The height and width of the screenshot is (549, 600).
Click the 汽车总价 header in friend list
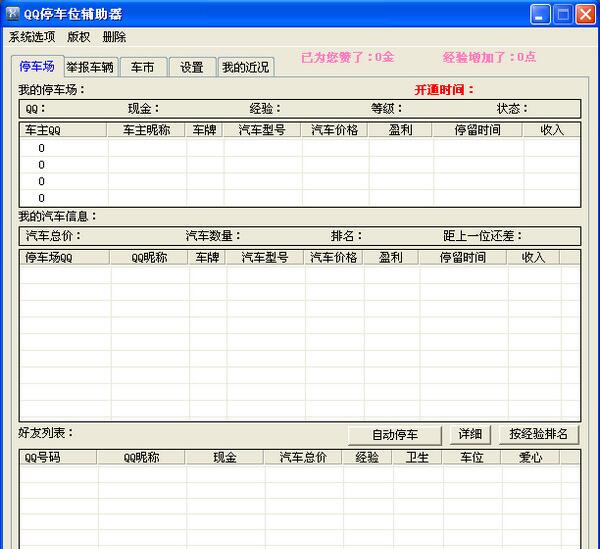pos(302,457)
